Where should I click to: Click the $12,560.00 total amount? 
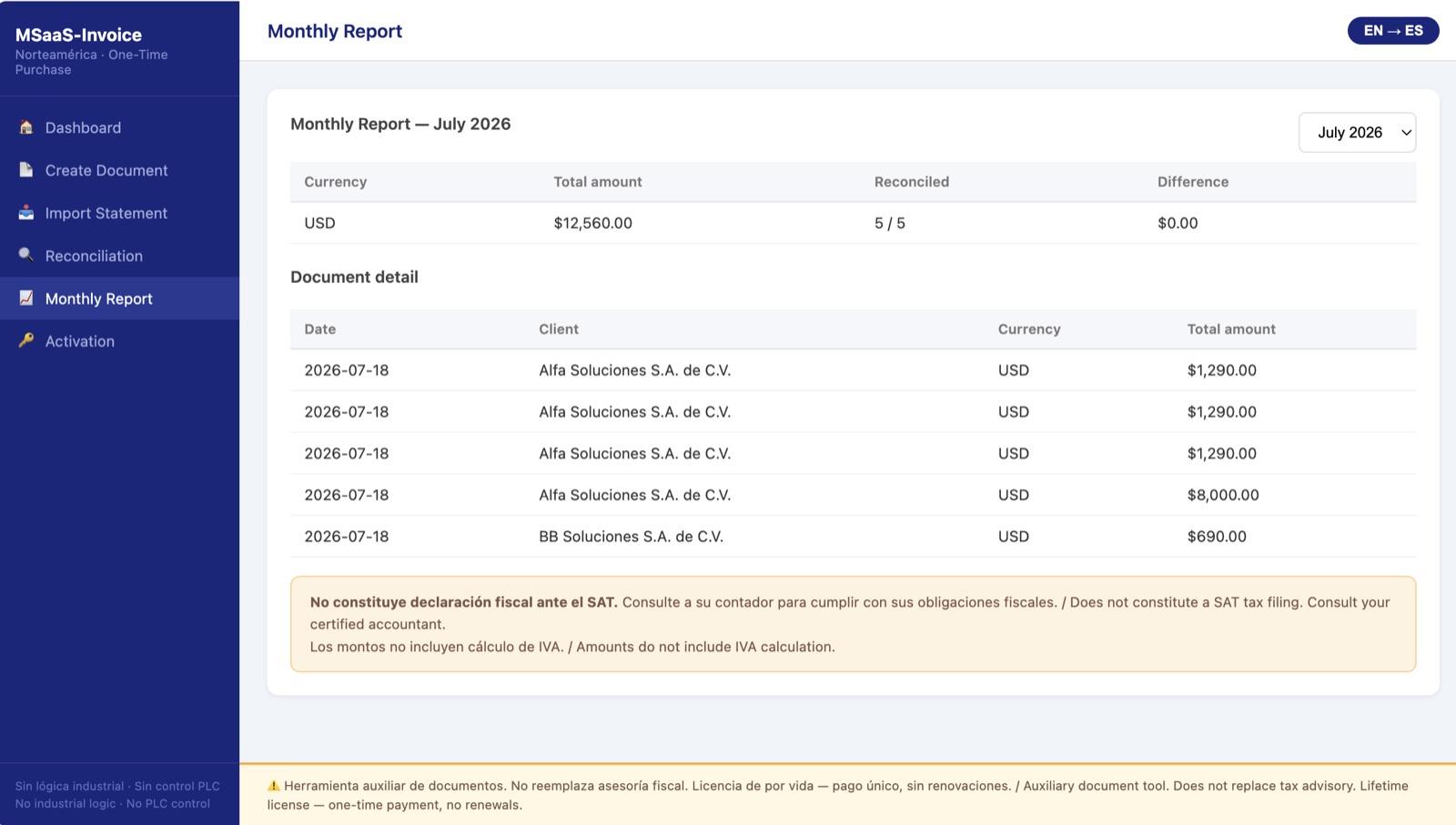tap(593, 223)
